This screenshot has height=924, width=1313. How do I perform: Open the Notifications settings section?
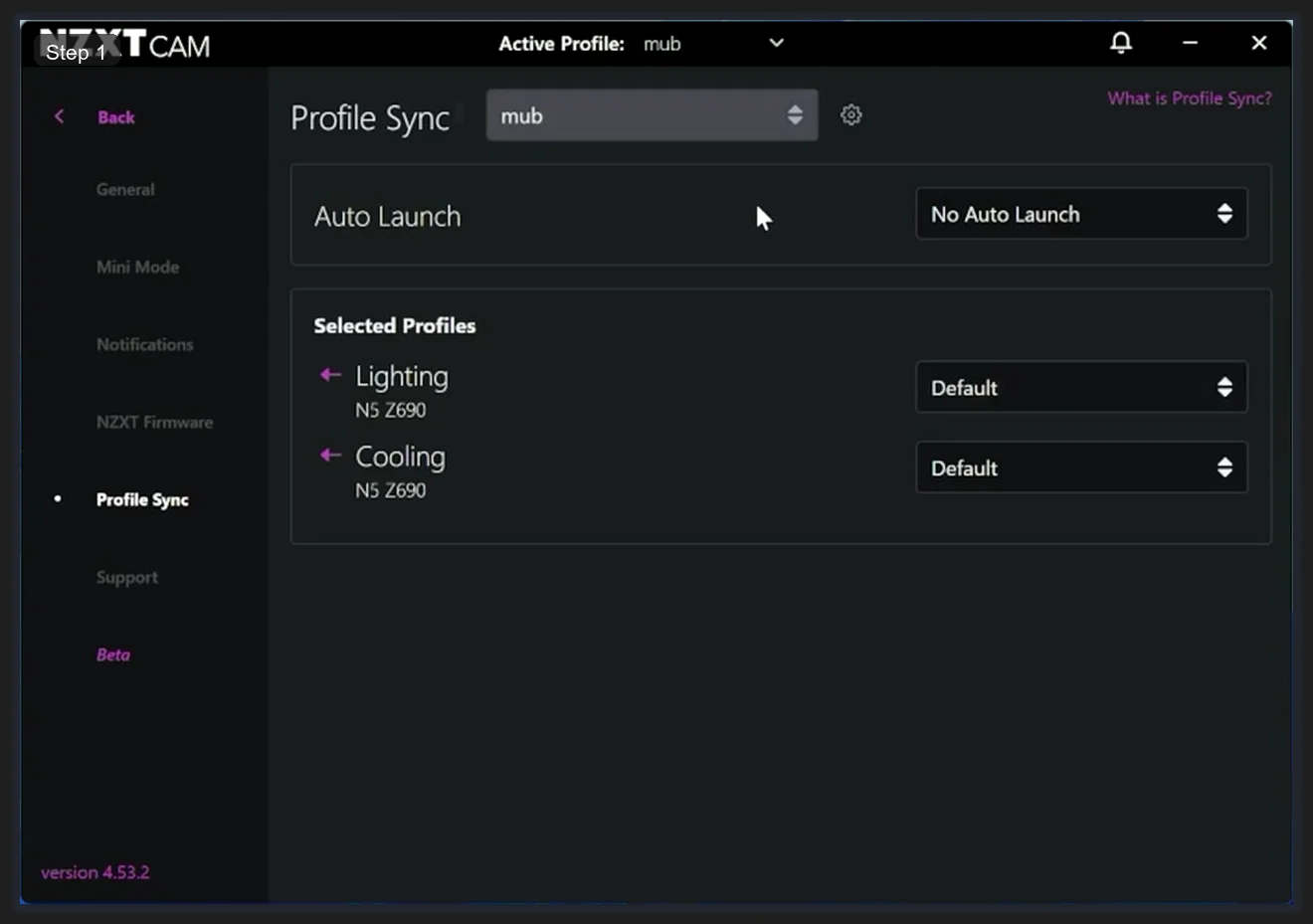144,344
